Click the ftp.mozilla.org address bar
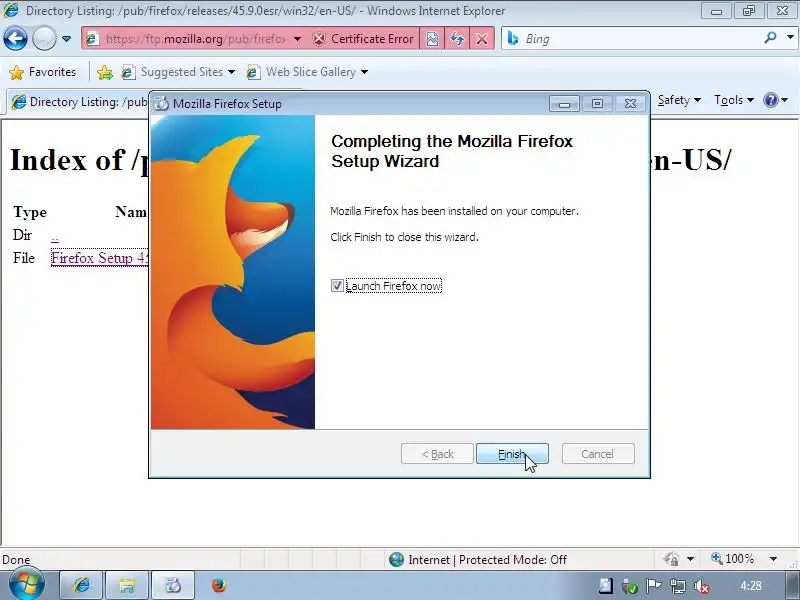 (194, 39)
